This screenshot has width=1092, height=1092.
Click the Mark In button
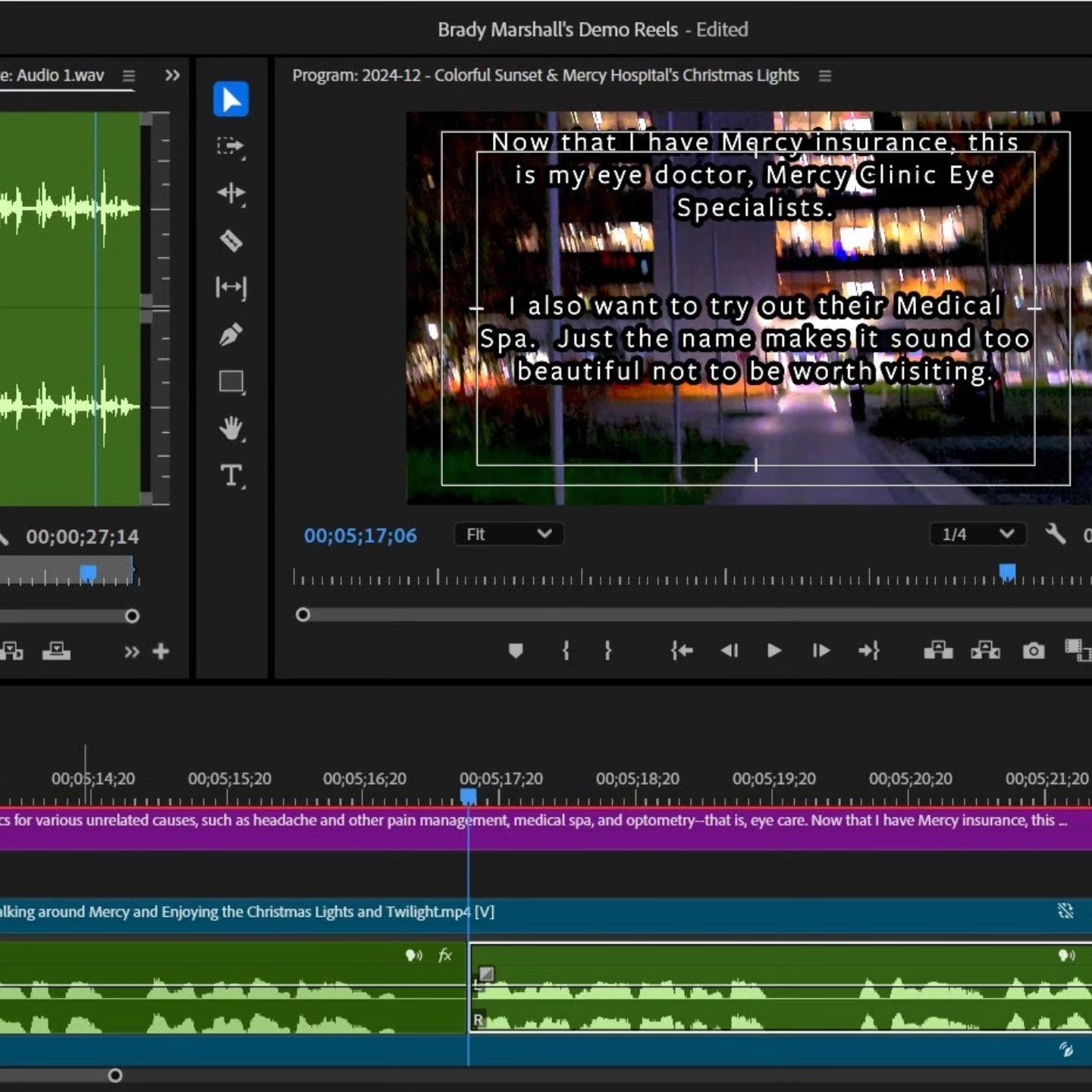tap(566, 651)
